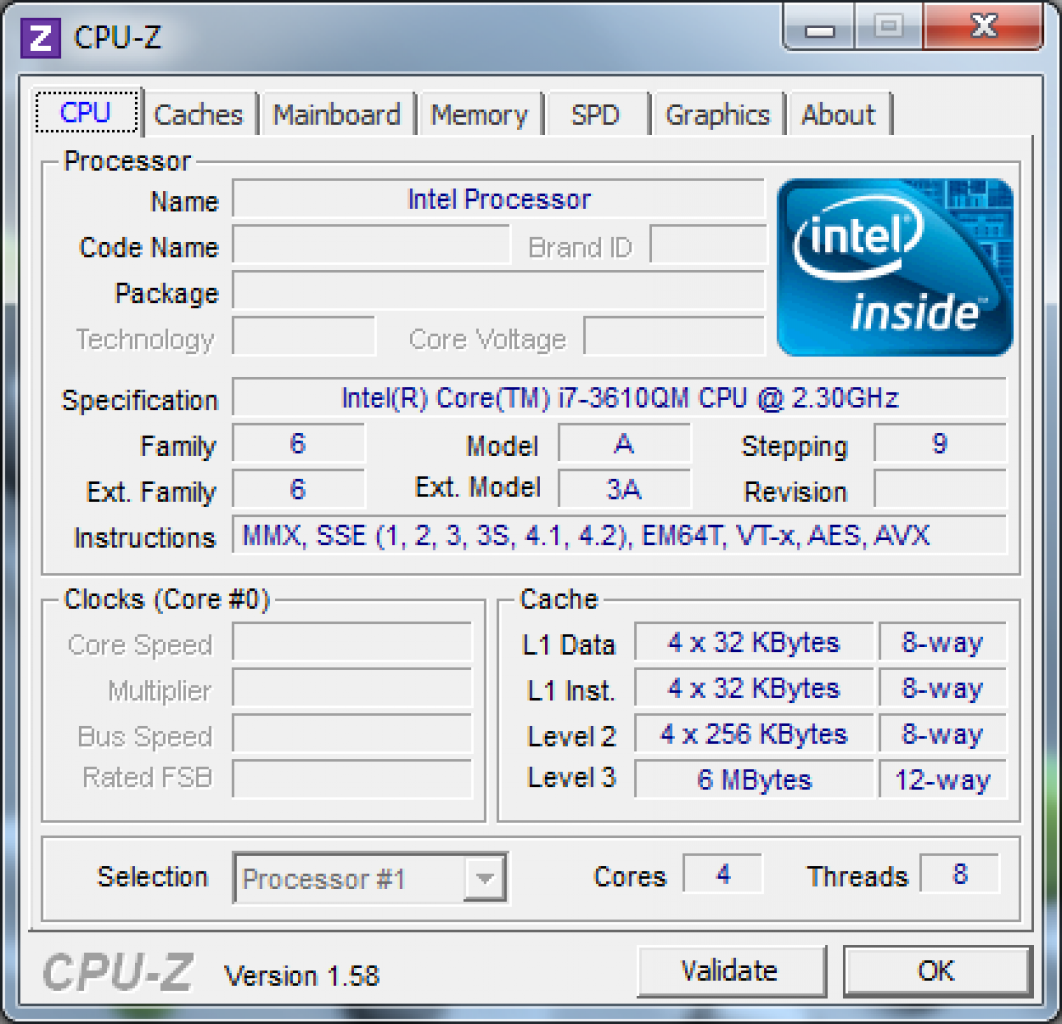Click the Level 2 '8-way' value
Image resolution: width=1062 pixels, height=1024 pixels.
942,734
